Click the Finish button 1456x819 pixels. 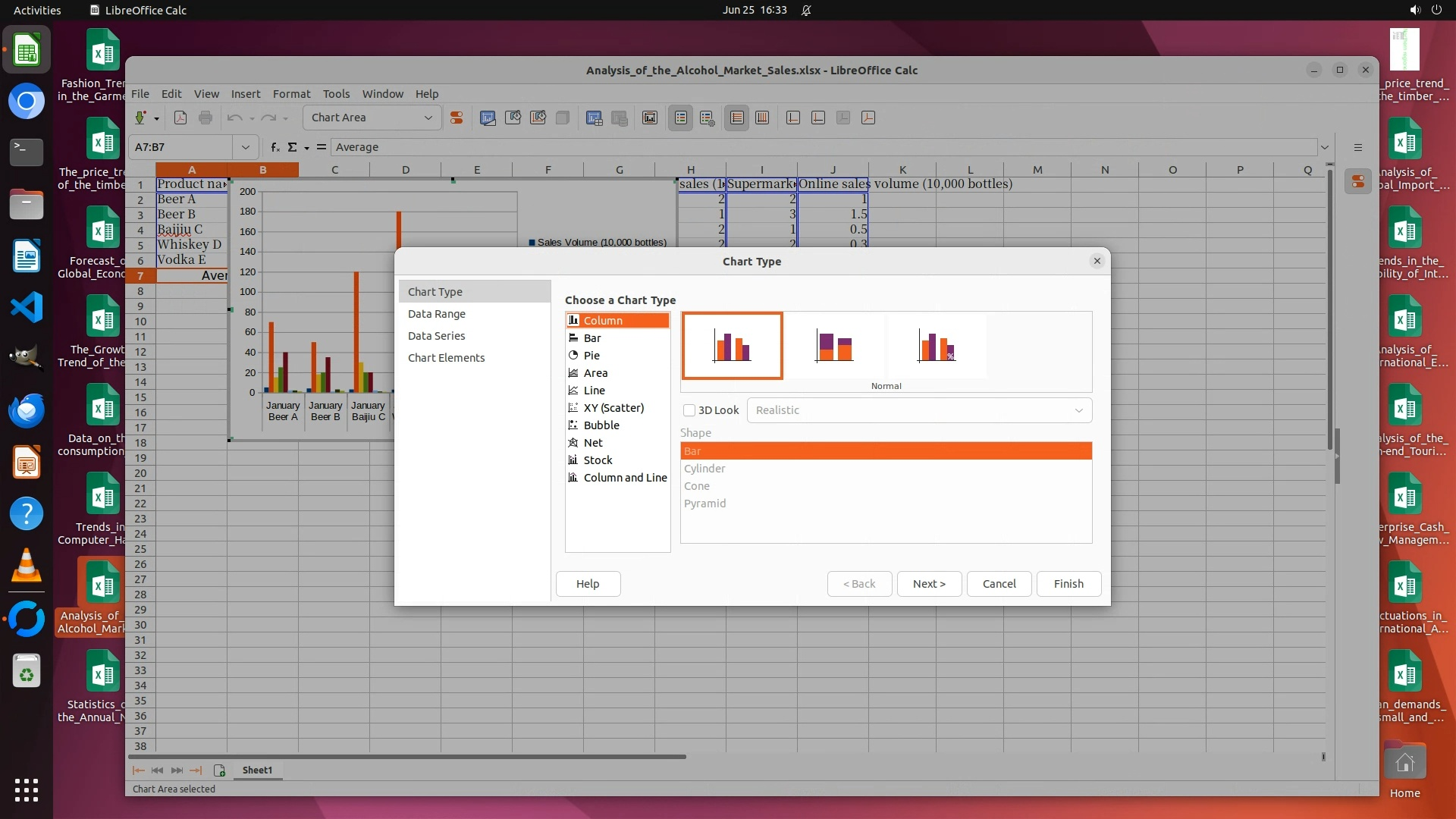(1068, 584)
